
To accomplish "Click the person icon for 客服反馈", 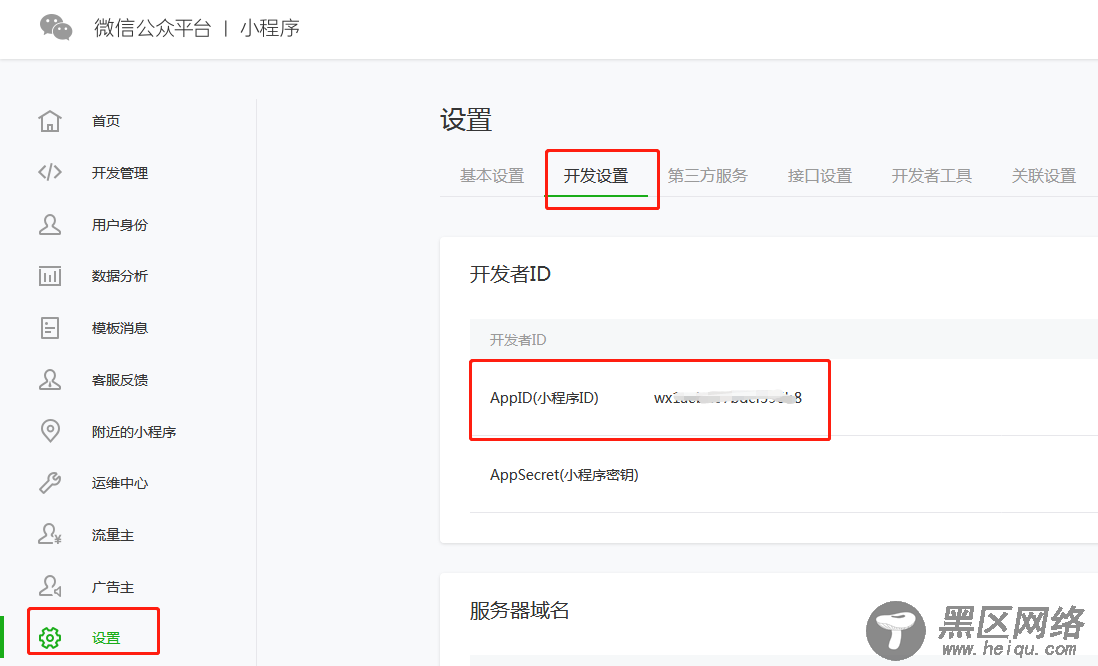I will point(50,380).
